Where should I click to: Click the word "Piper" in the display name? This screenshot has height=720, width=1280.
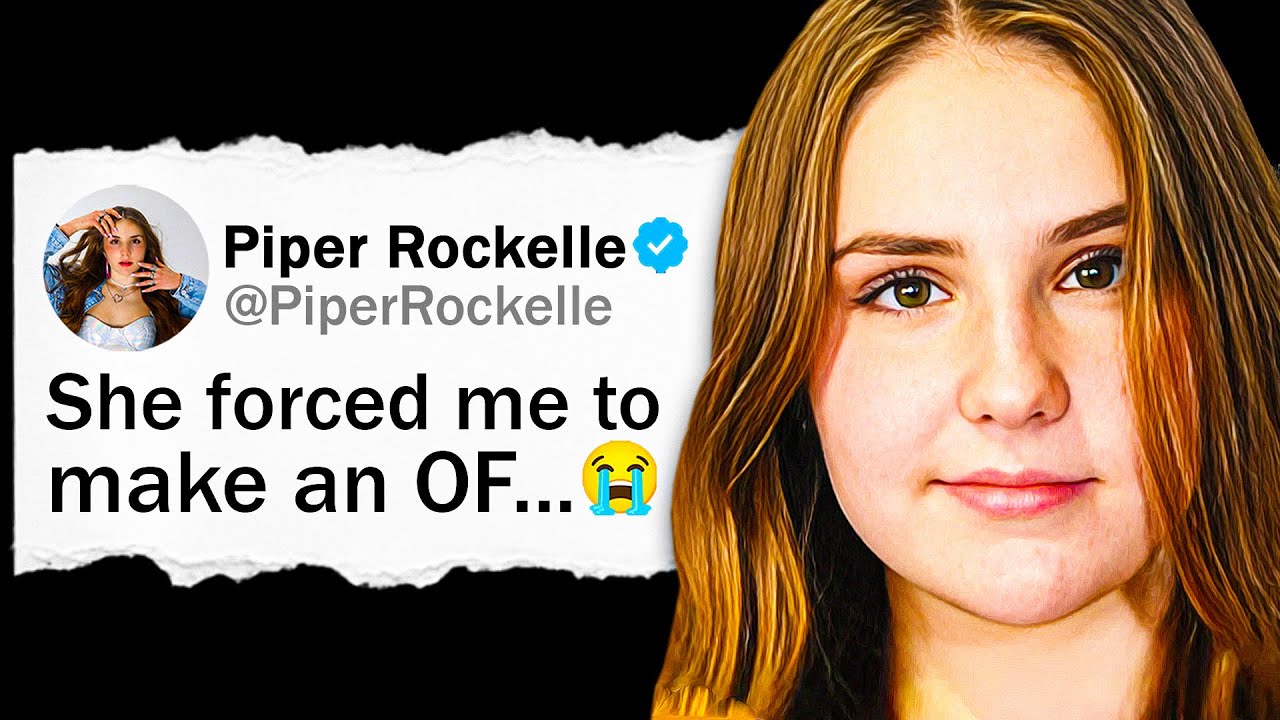point(299,249)
